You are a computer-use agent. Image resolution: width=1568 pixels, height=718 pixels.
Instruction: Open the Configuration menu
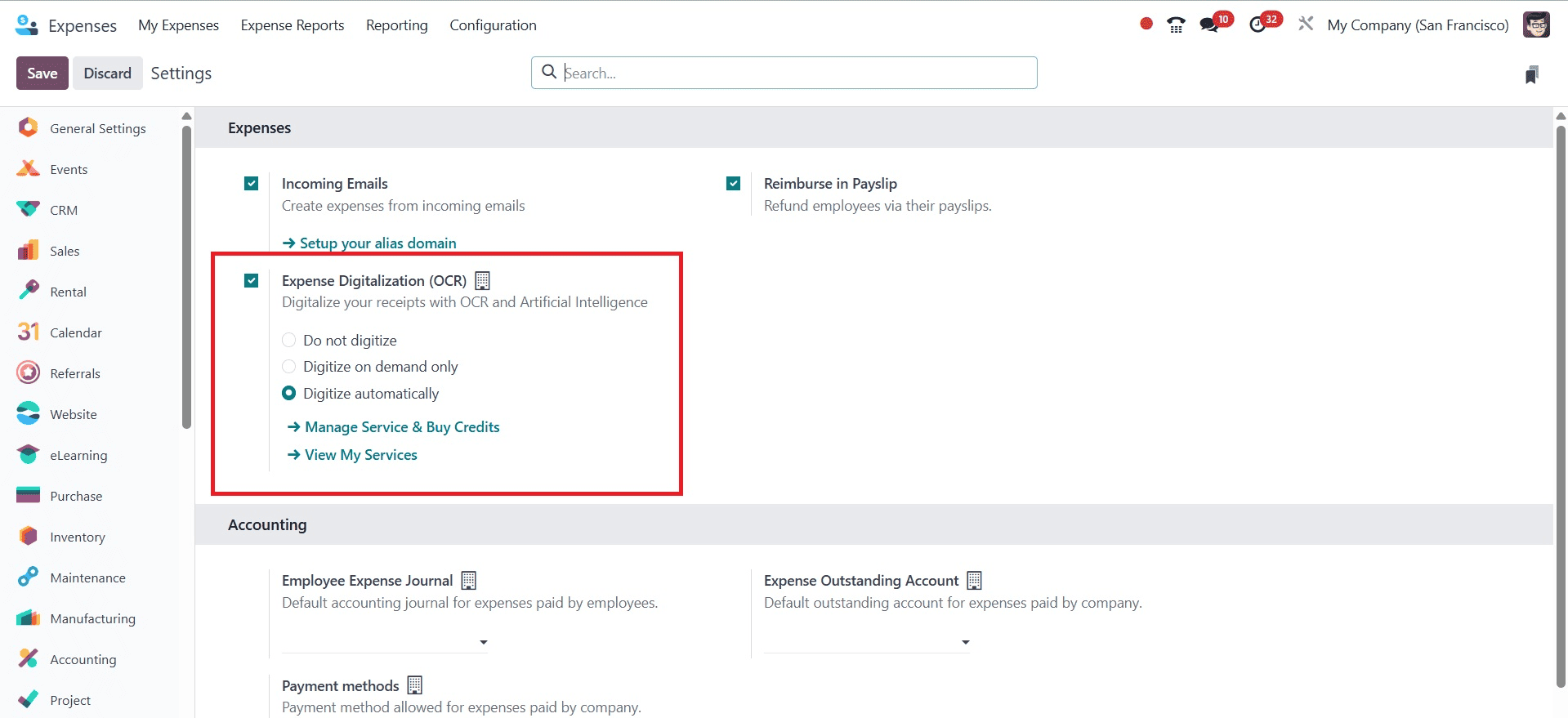point(493,25)
